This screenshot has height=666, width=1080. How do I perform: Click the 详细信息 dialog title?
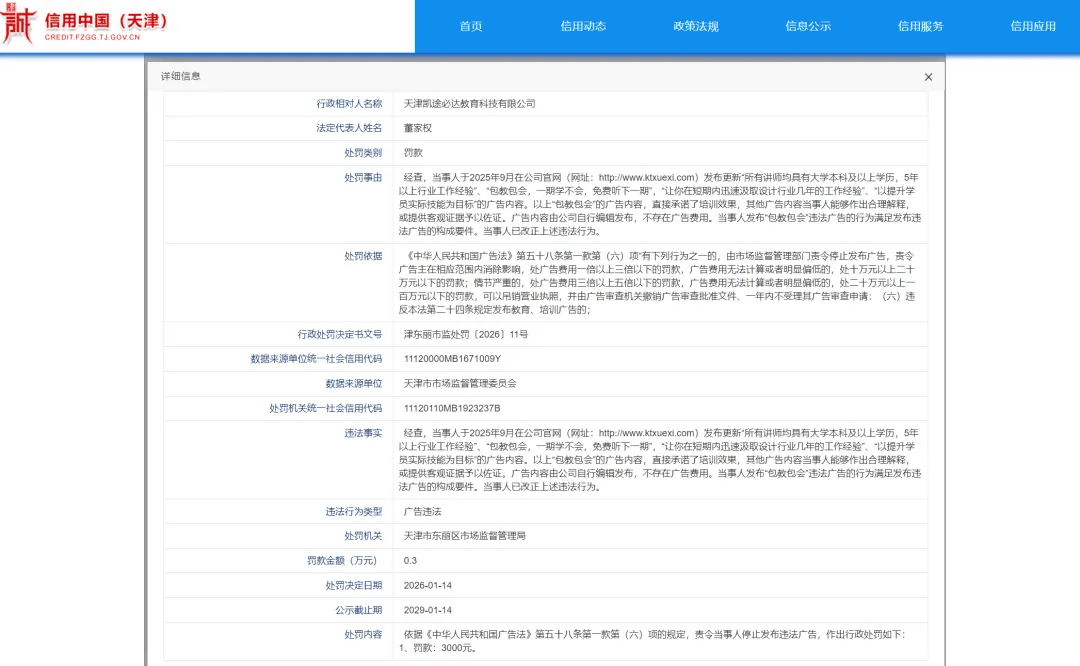point(181,77)
